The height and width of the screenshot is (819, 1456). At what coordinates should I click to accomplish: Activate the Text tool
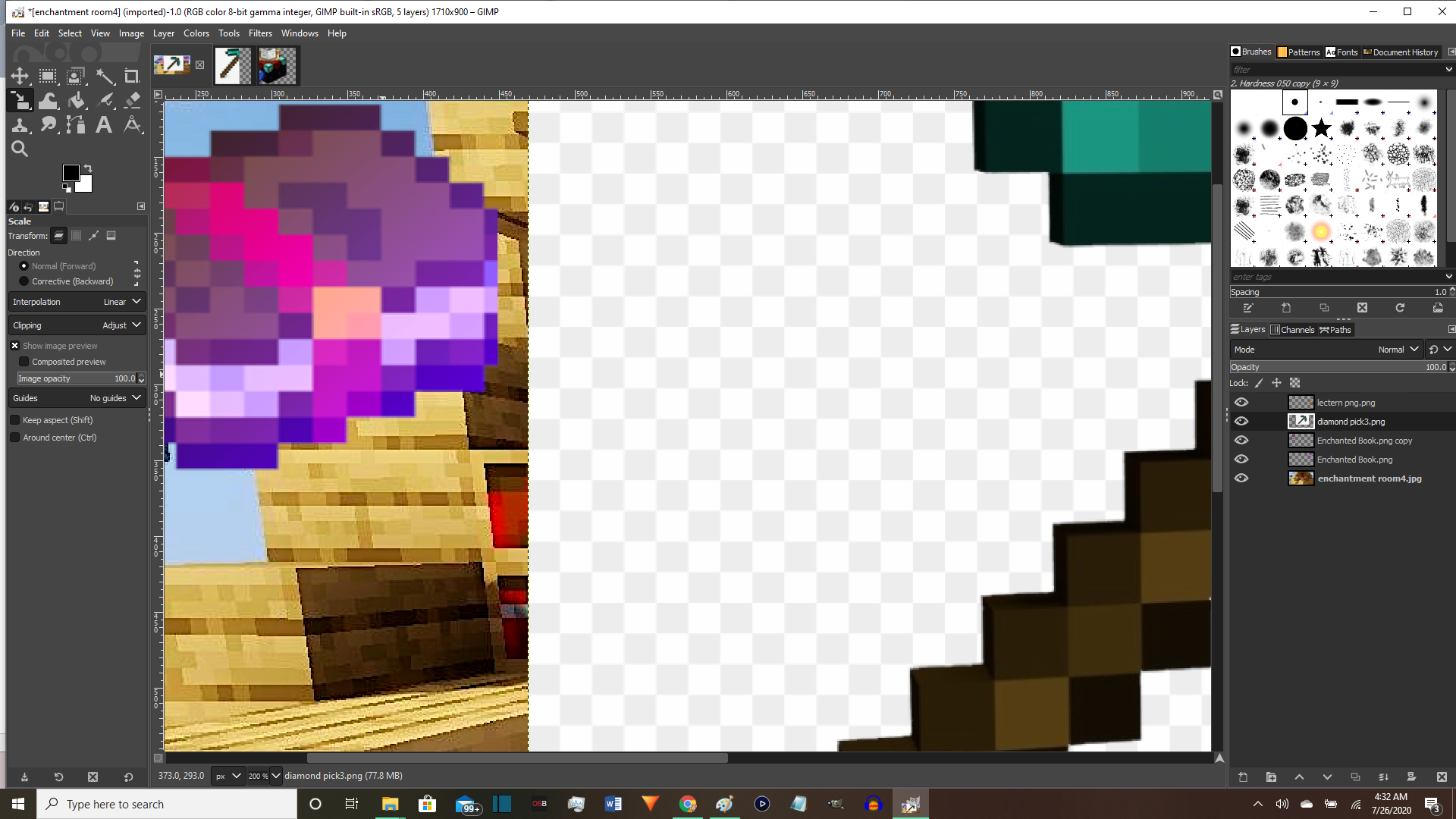click(104, 125)
